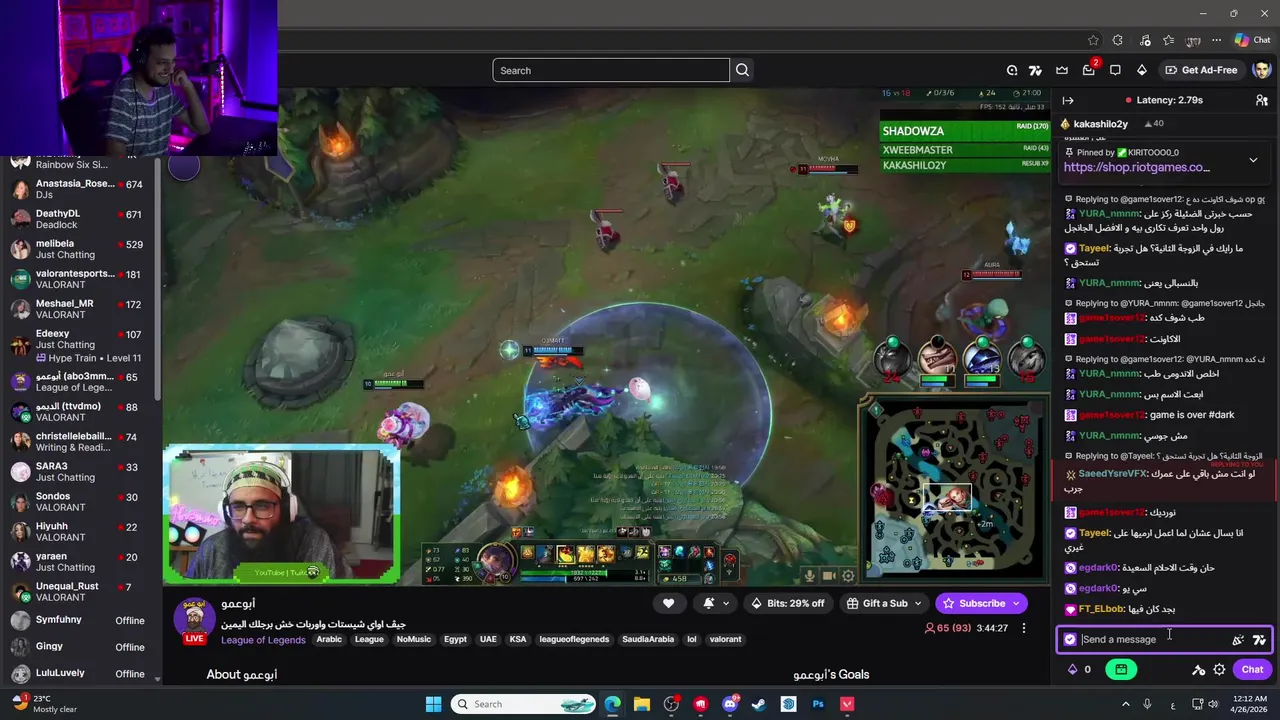The image size is (1280, 720).
Task: Expand notification bell dropdown
Action: [726, 603]
